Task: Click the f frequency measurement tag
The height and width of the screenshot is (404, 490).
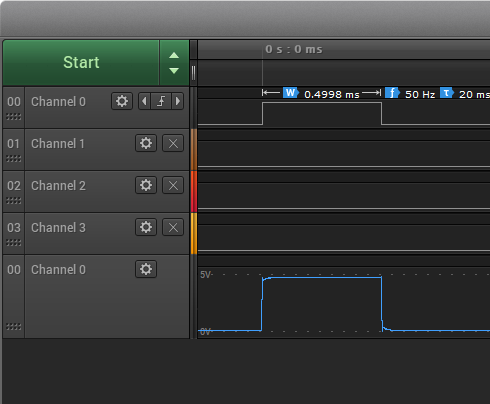Action: point(392,93)
